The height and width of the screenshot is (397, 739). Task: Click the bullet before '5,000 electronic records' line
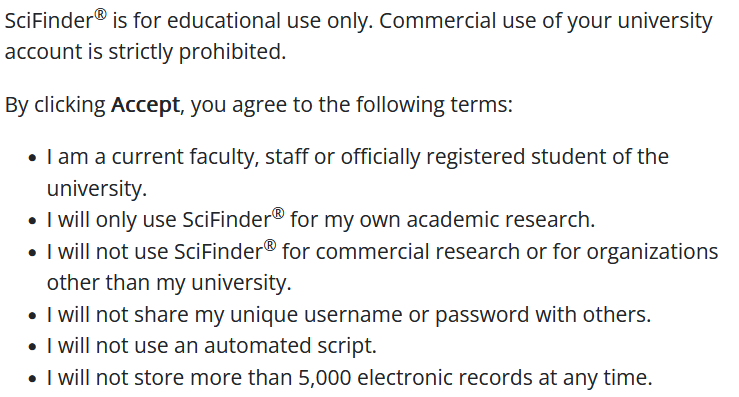32,379
